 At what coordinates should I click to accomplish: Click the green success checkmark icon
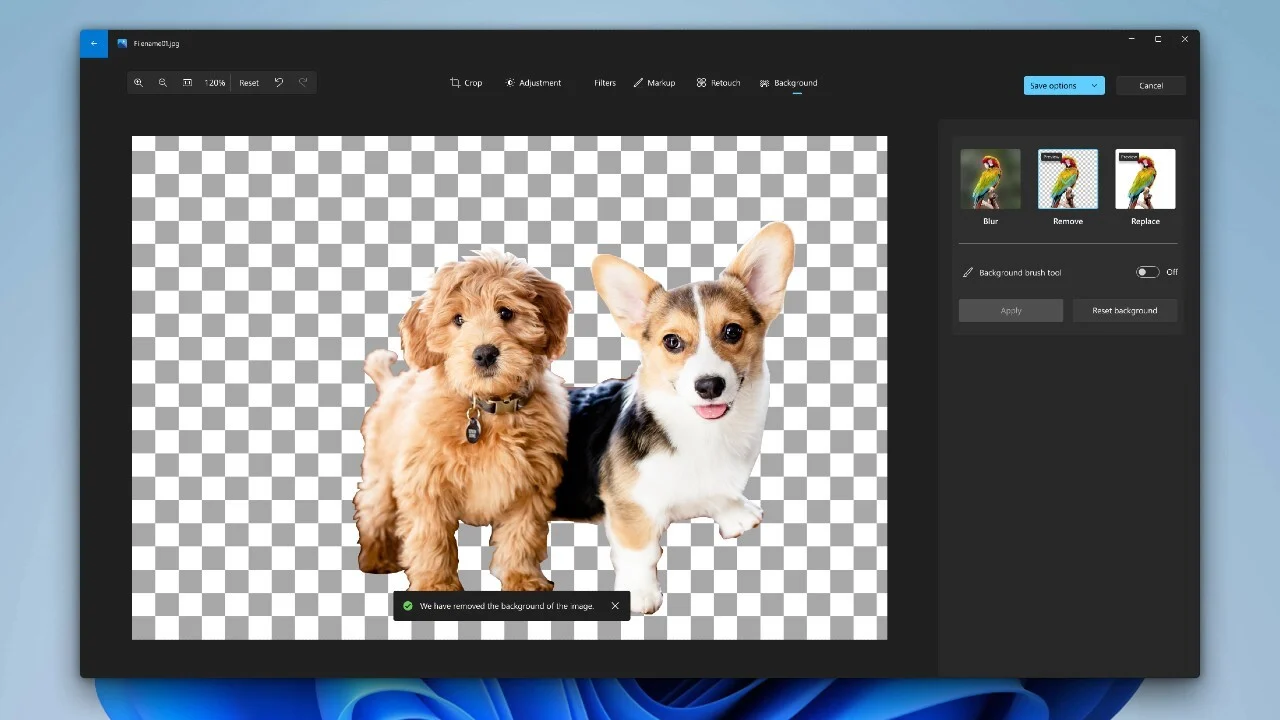407,606
